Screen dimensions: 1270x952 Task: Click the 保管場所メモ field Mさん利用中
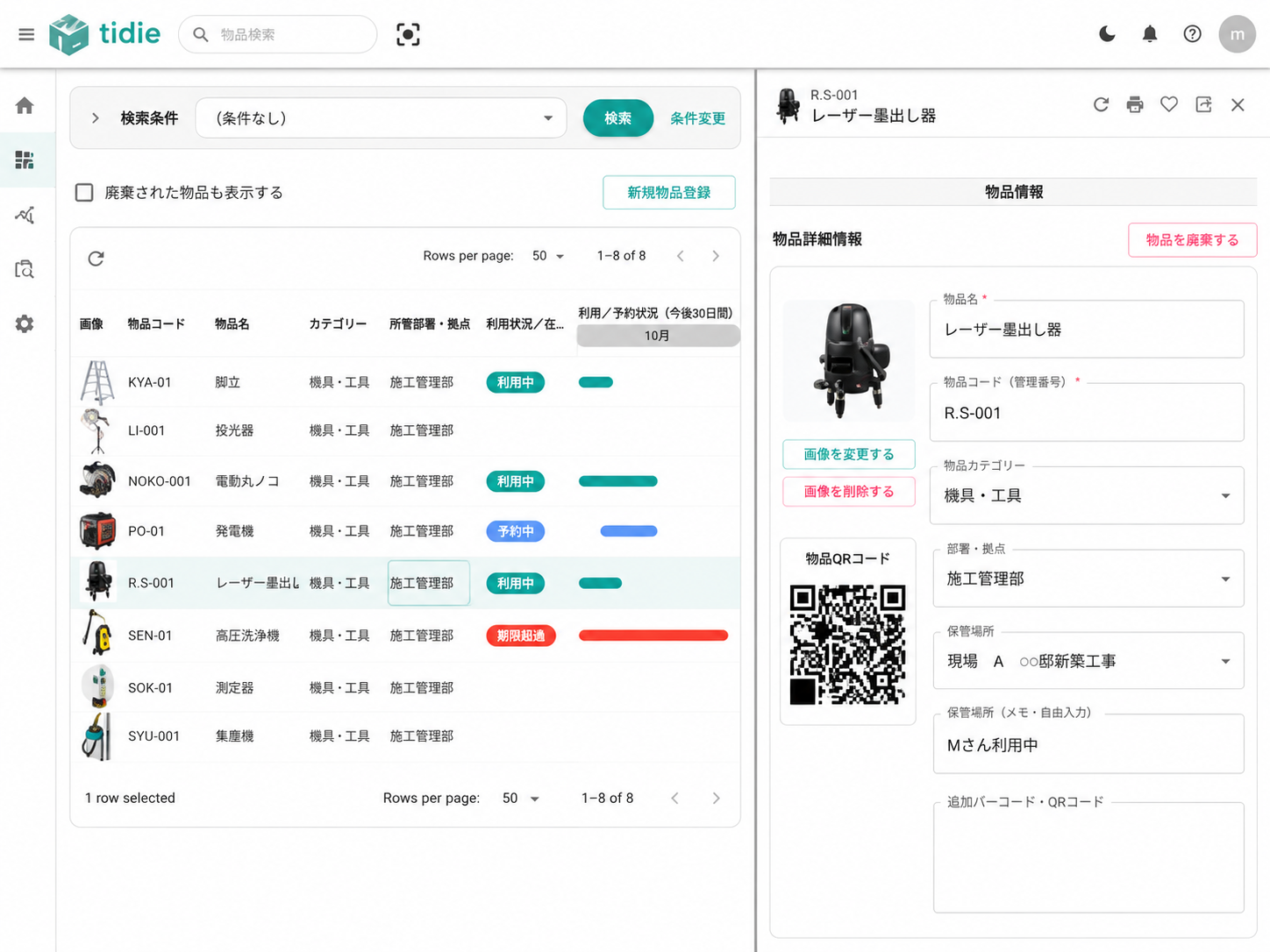click(x=1088, y=744)
